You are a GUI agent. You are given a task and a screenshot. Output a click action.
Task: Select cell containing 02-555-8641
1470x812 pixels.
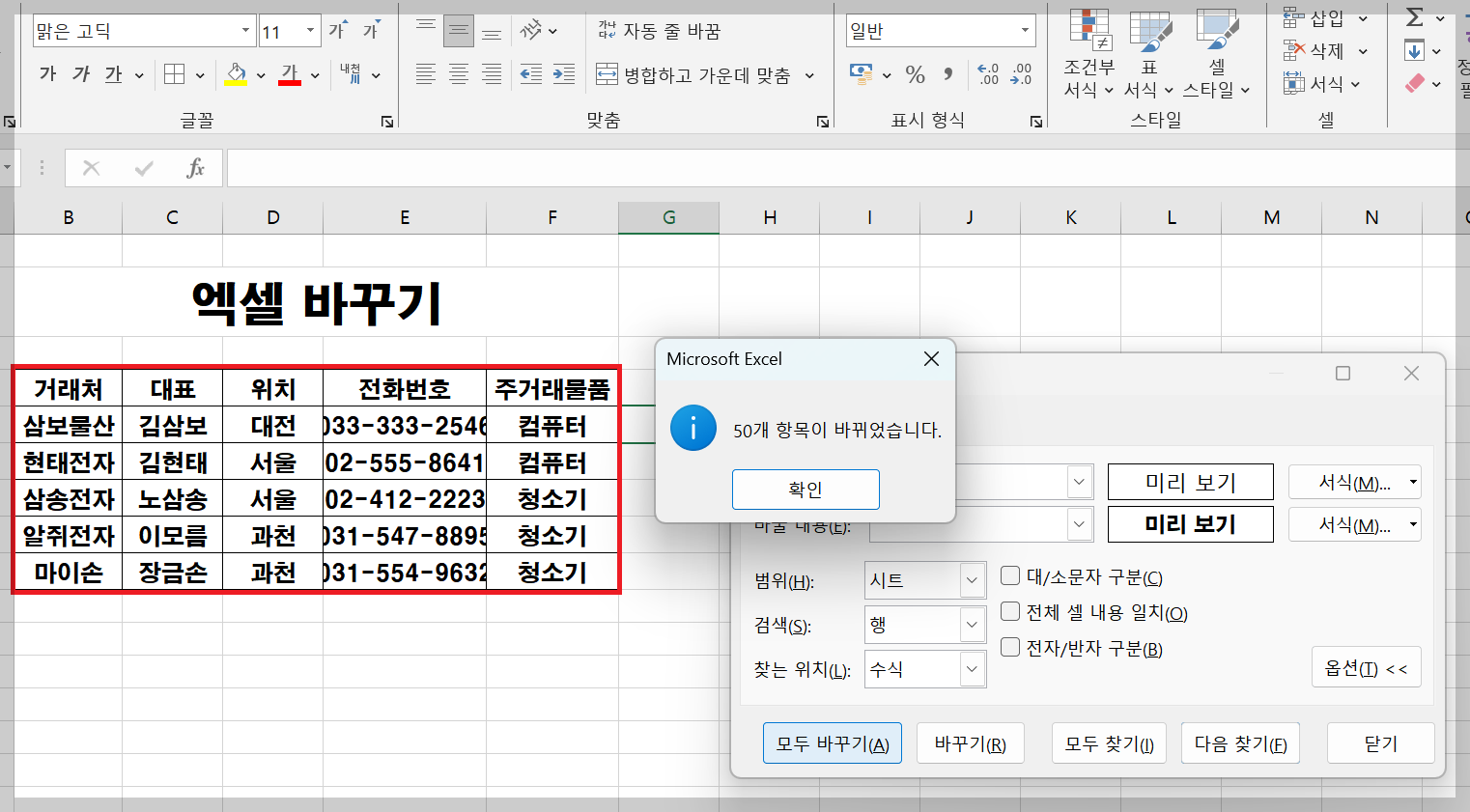click(405, 462)
